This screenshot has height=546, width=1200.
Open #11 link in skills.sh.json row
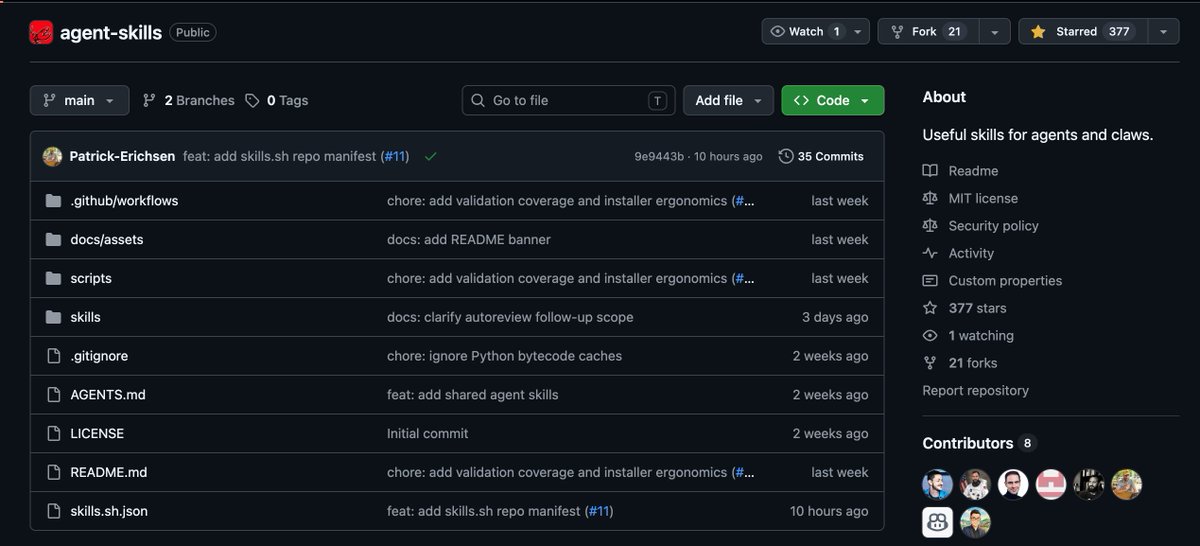click(599, 511)
